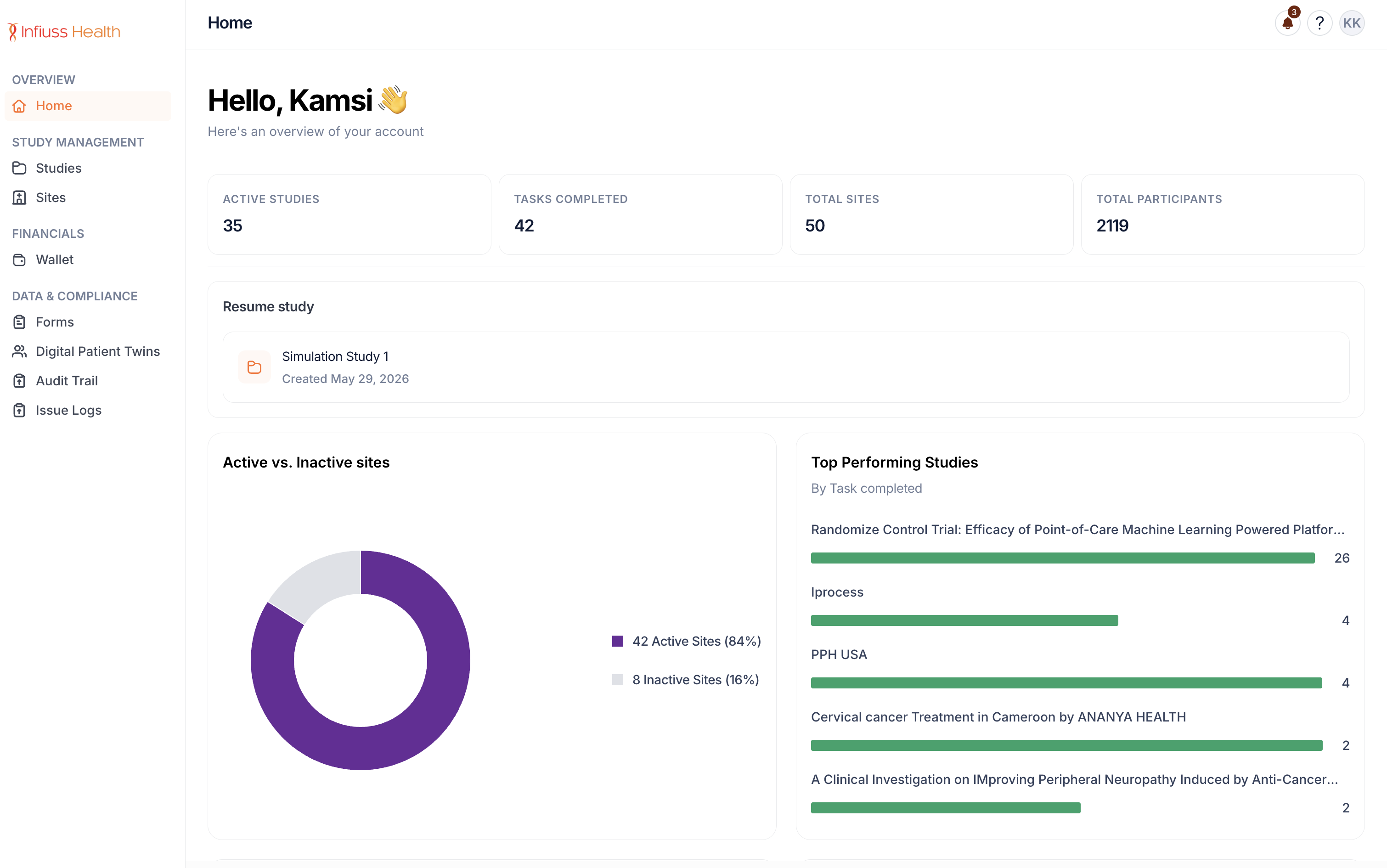The height and width of the screenshot is (868, 1387).
Task: Open Wallet in the sidebar
Action: (88, 259)
